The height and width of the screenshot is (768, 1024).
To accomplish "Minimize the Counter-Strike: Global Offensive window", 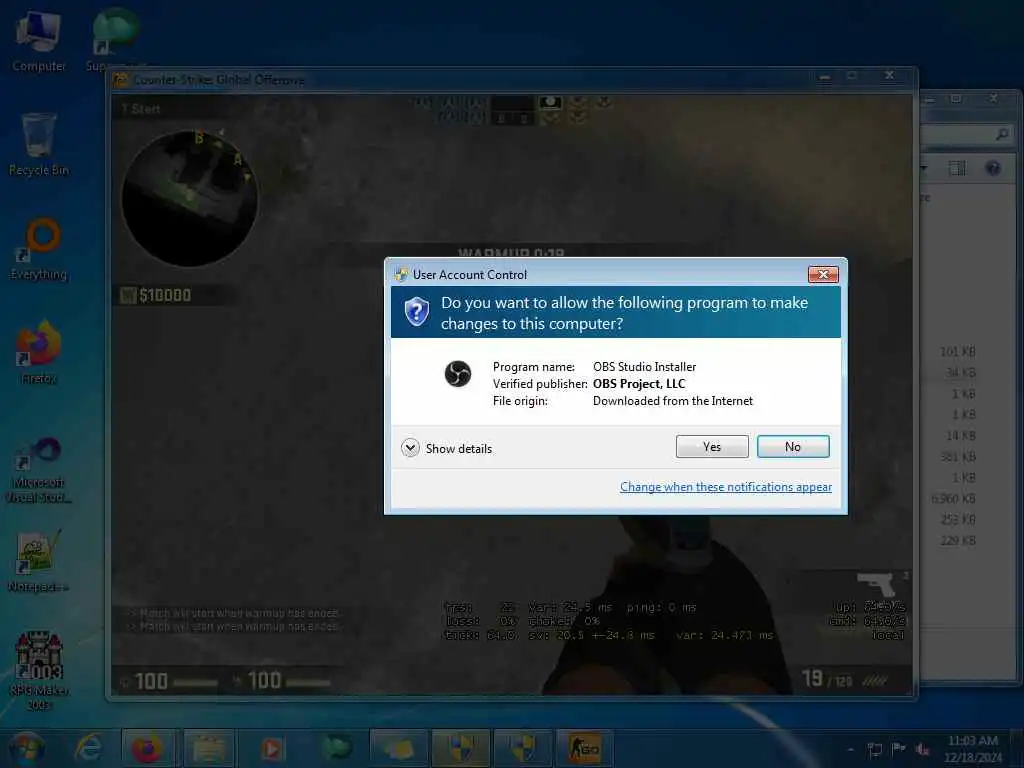I will click(x=825, y=76).
